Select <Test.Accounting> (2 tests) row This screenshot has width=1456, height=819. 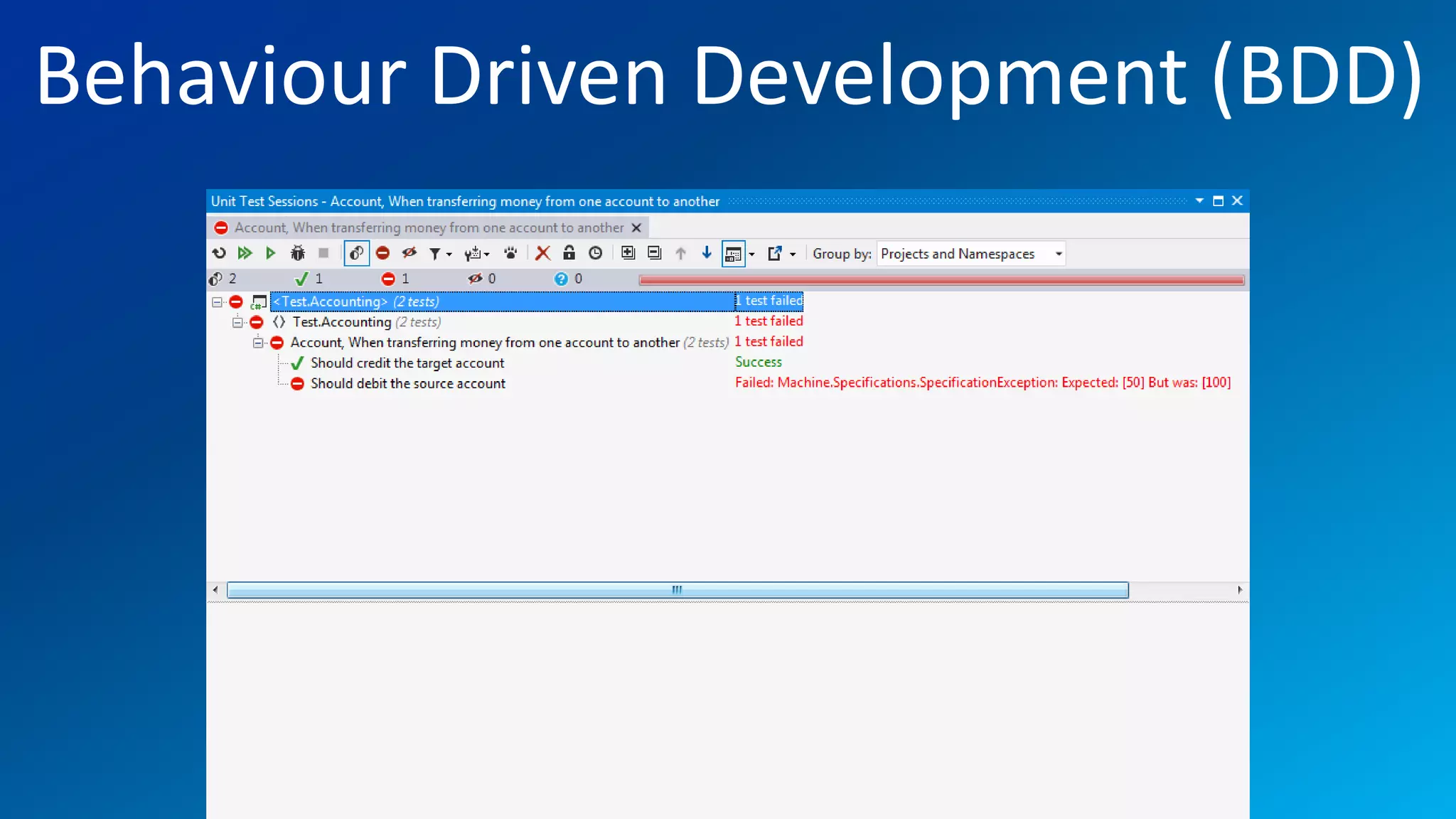(502, 301)
